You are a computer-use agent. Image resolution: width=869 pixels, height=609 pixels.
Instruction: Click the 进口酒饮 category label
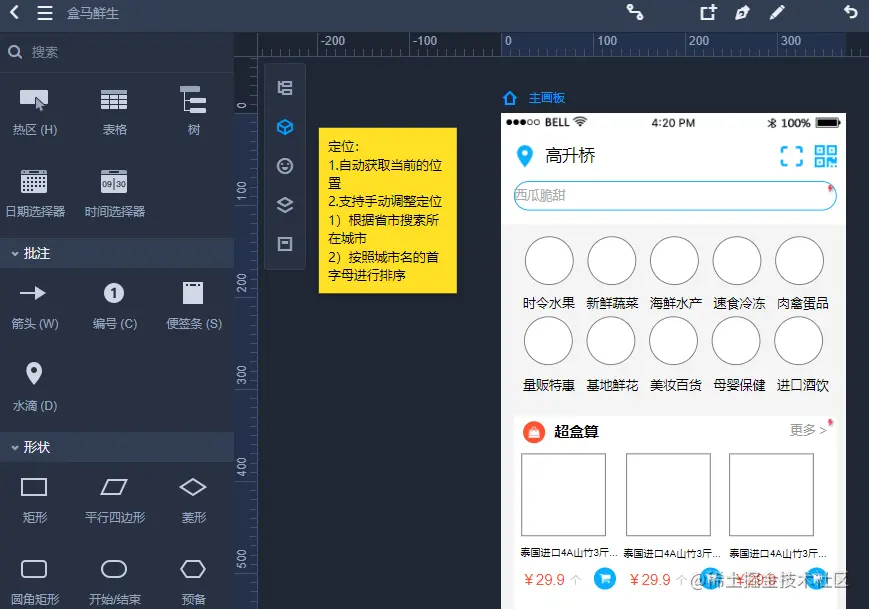point(802,385)
